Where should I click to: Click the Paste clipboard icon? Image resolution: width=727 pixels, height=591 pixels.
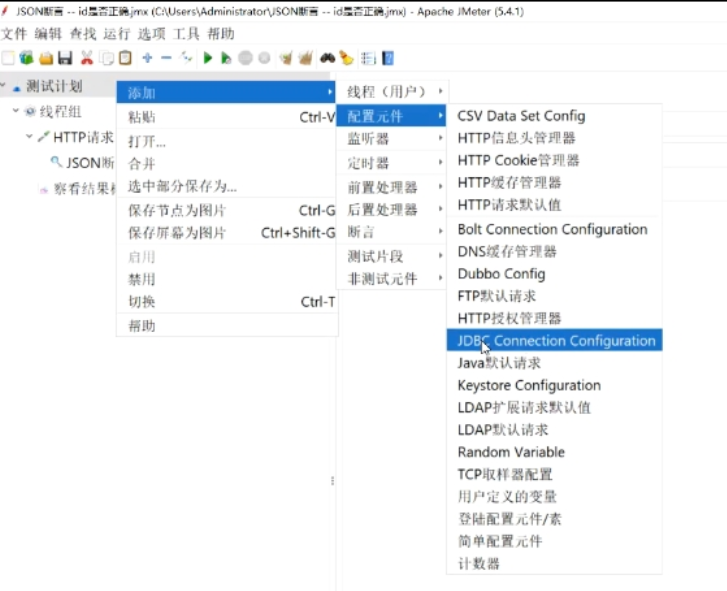(x=126, y=58)
